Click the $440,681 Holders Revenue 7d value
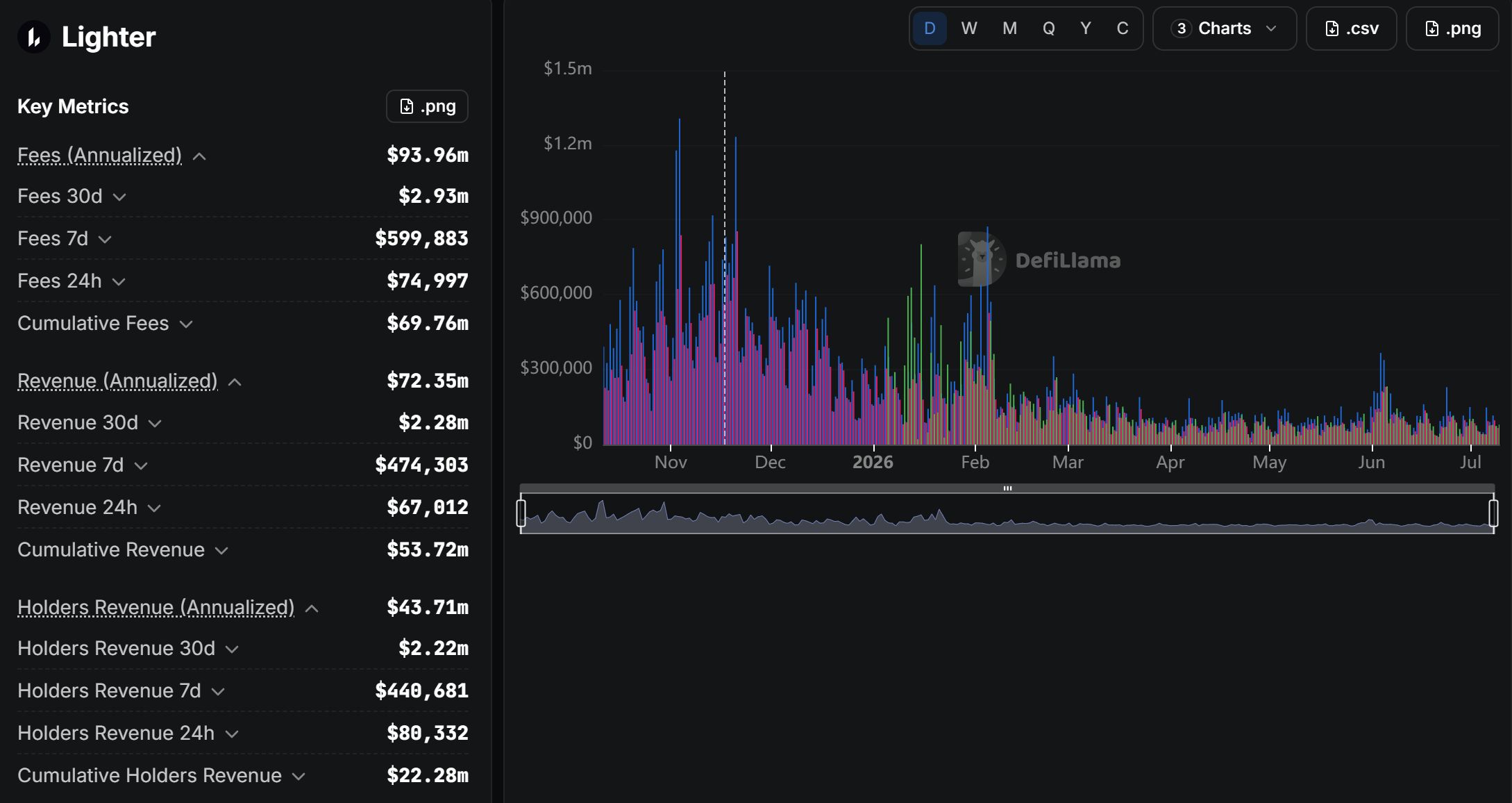 pyautogui.click(x=421, y=690)
